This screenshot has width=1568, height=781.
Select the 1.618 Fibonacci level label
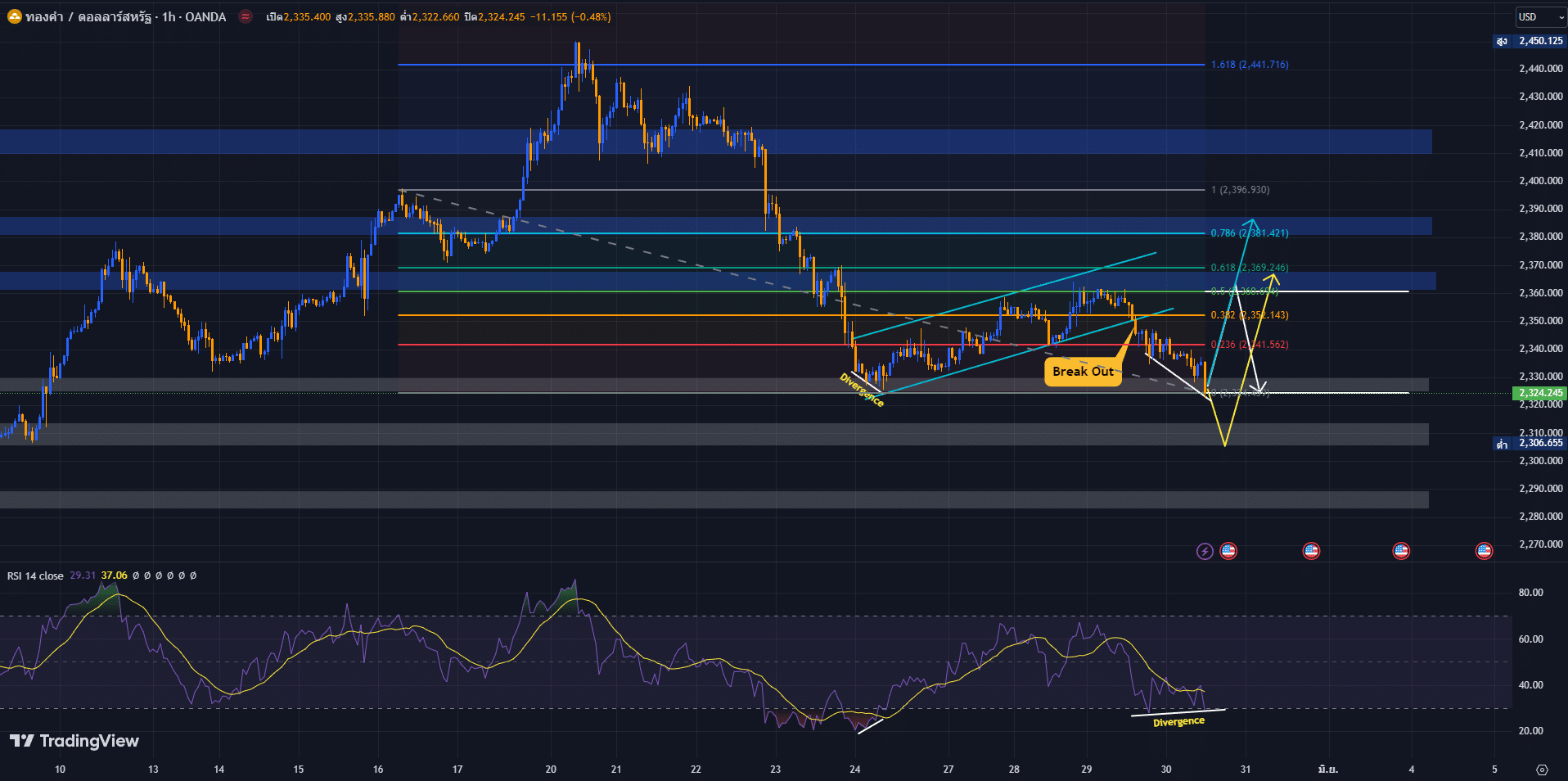(x=1249, y=65)
